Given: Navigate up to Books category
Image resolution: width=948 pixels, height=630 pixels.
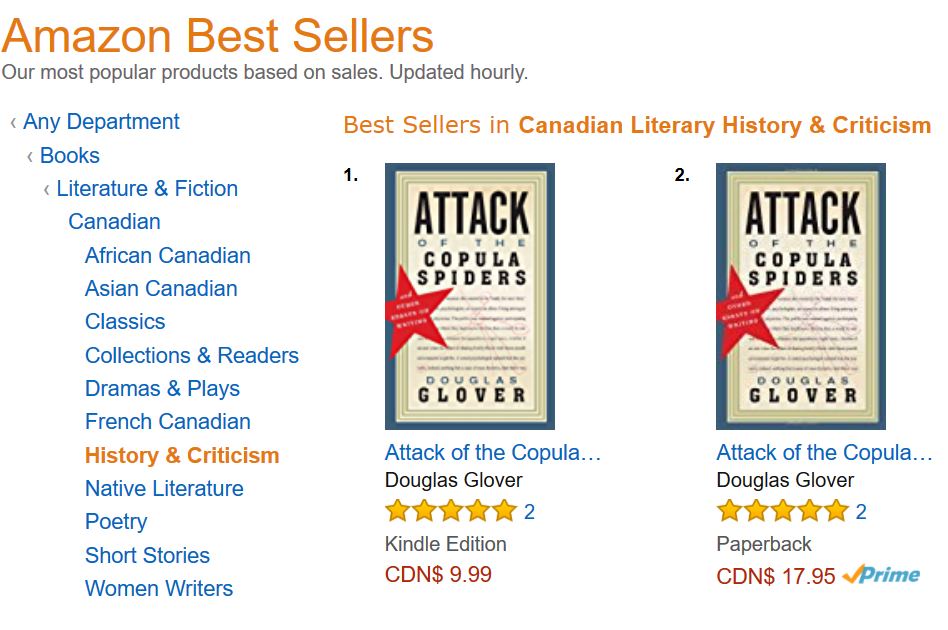Looking at the screenshot, I should [x=69, y=156].
